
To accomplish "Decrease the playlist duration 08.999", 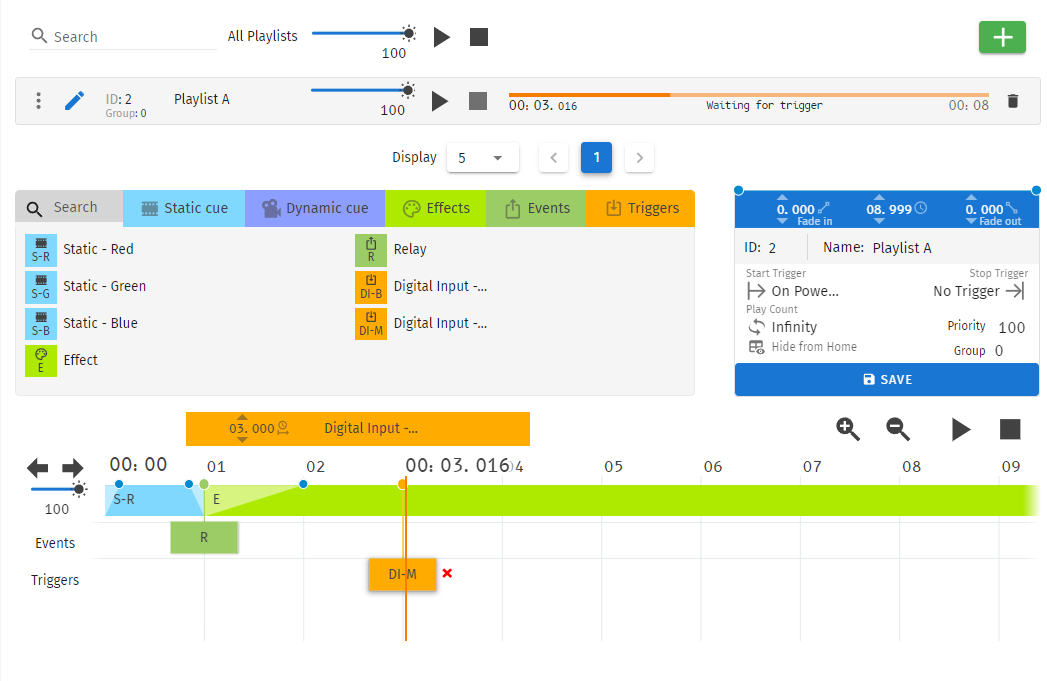I will (879, 221).
